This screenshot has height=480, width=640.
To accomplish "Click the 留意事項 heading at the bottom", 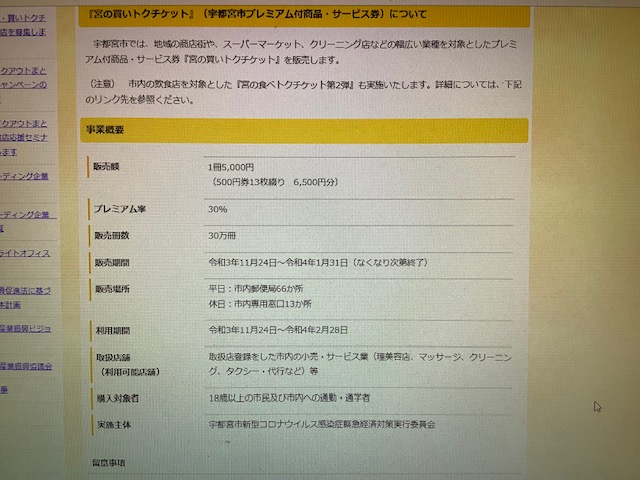I will click(112, 464).
